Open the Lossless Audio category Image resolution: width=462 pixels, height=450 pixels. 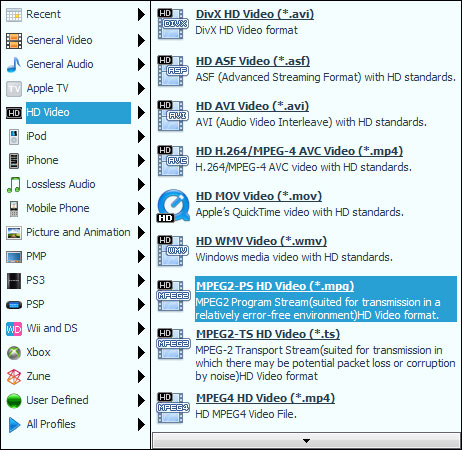coord(61,184)
